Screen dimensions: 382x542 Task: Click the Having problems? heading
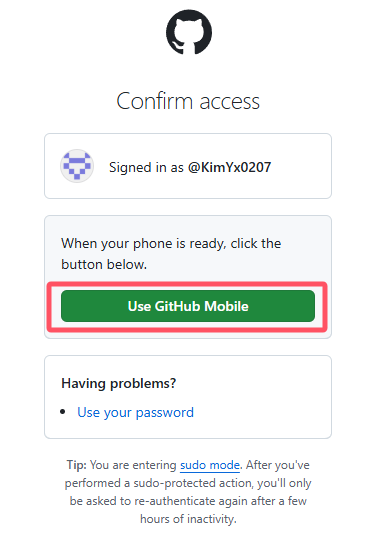point(119,383)
